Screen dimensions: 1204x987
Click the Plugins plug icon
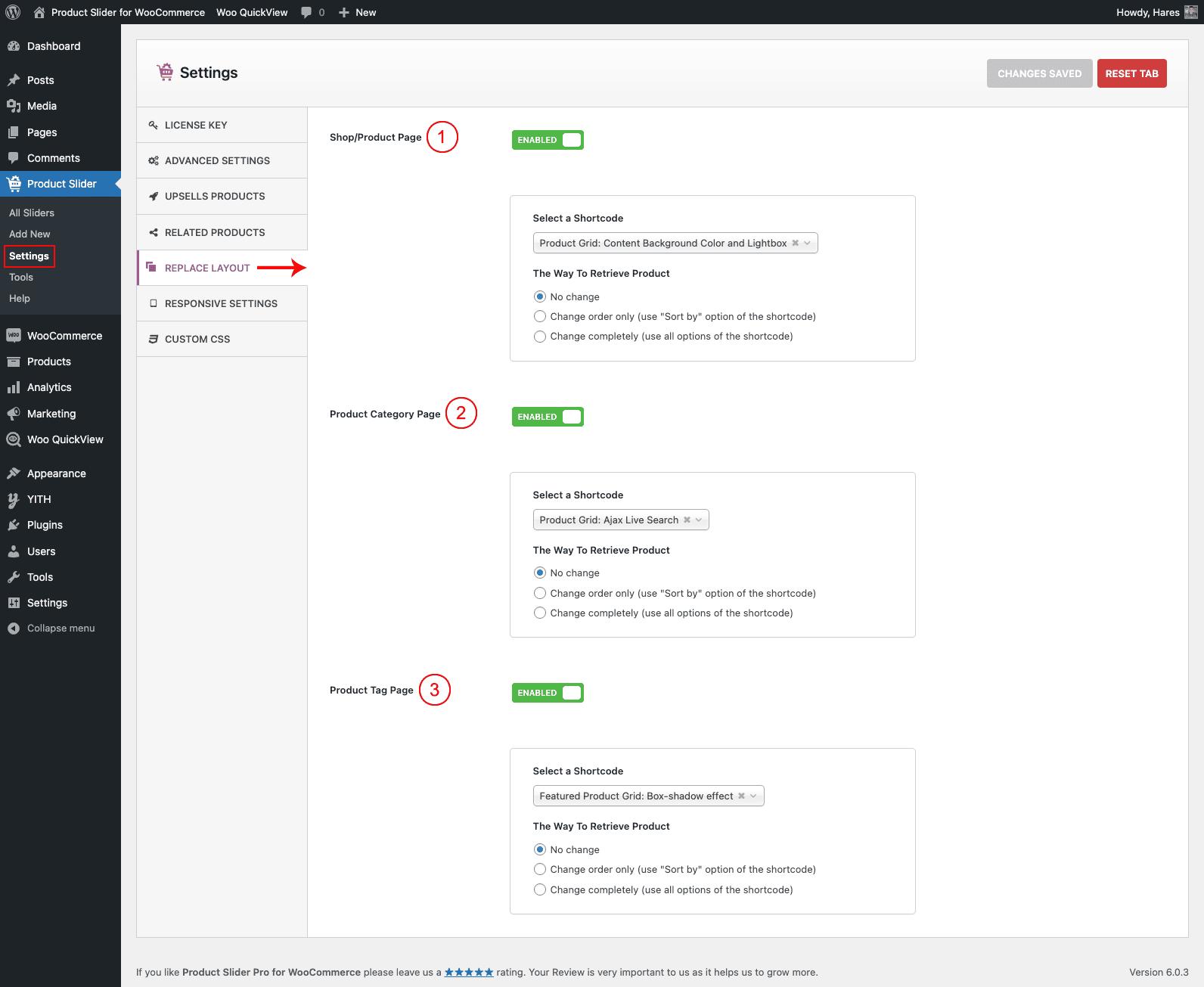coord(14,525)
